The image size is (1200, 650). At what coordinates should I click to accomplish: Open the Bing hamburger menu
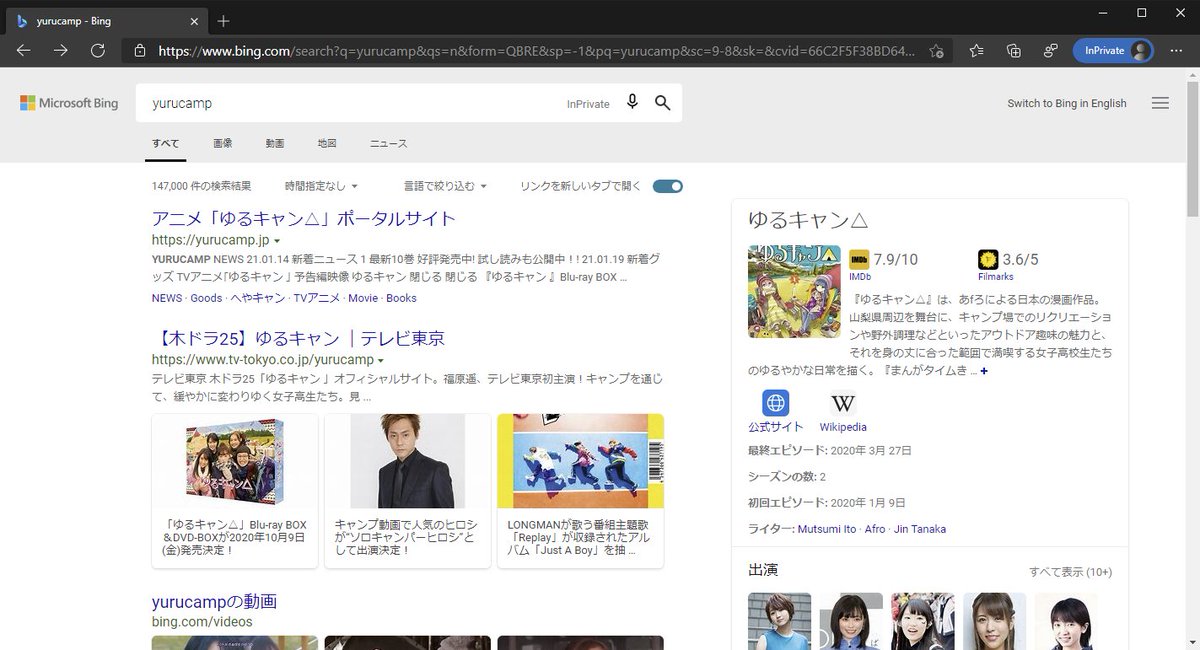(1160, 103)
